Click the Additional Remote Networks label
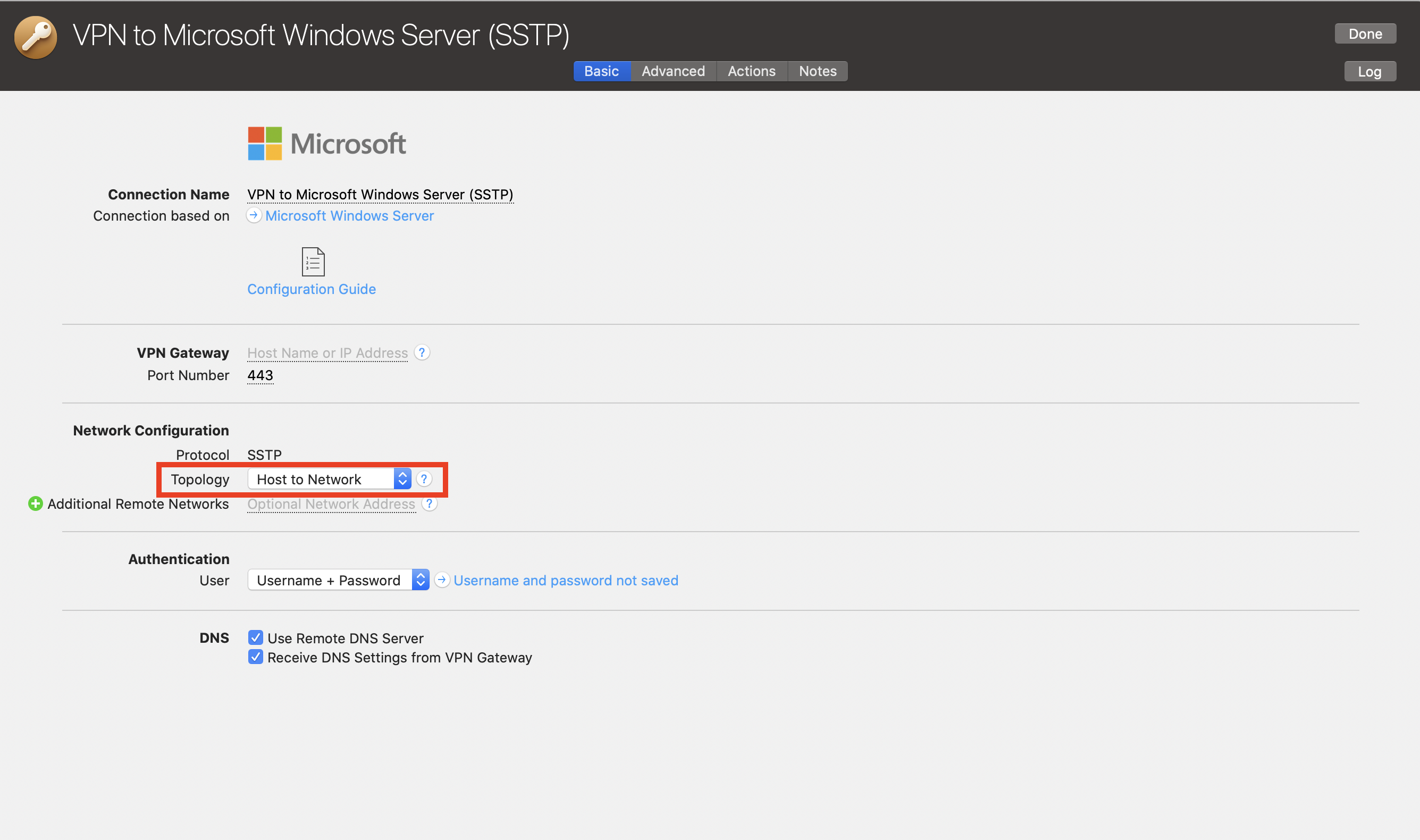Screen dimensions: 1420x840 [138, 504]
